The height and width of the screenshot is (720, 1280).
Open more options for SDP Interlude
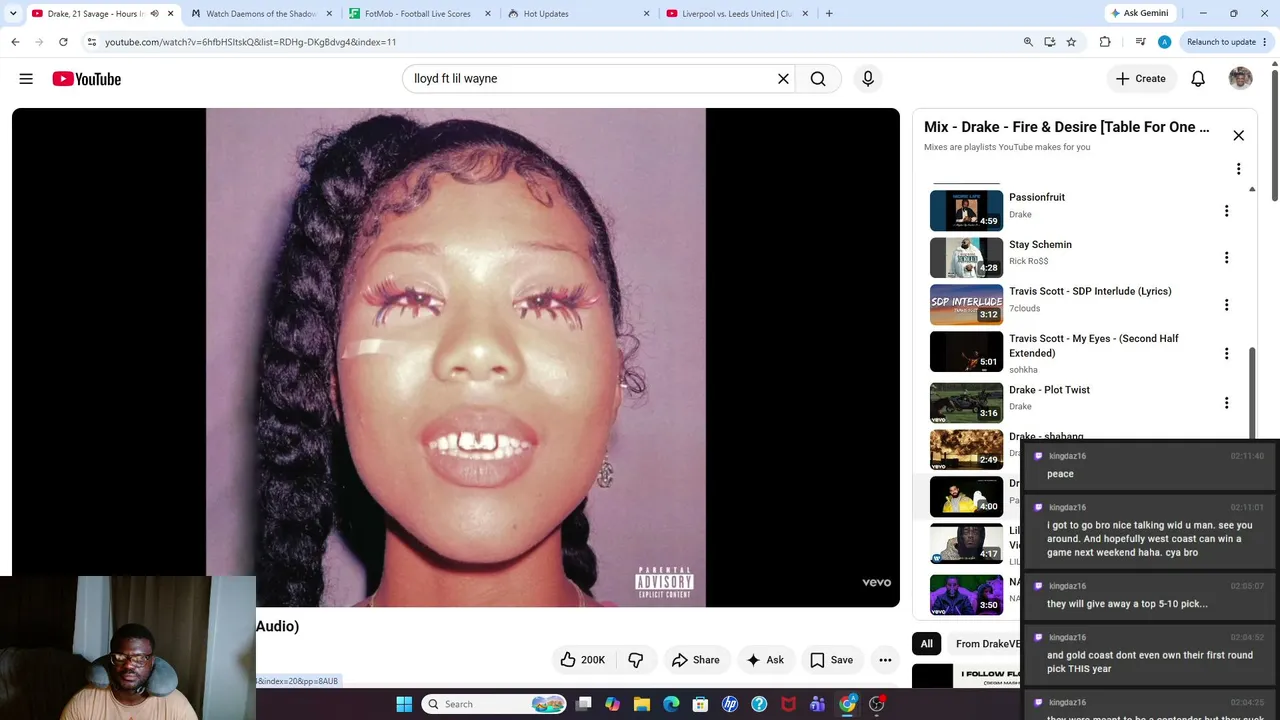click(1226, 305)
